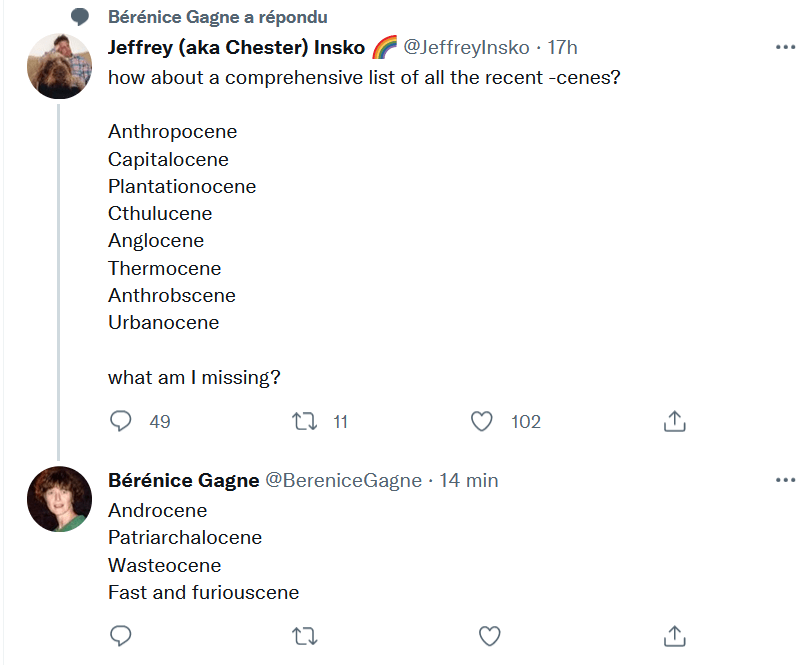805x665 pixels.
Task: Retweet Bérénice's -cenes list
Action: coord(305,636)
